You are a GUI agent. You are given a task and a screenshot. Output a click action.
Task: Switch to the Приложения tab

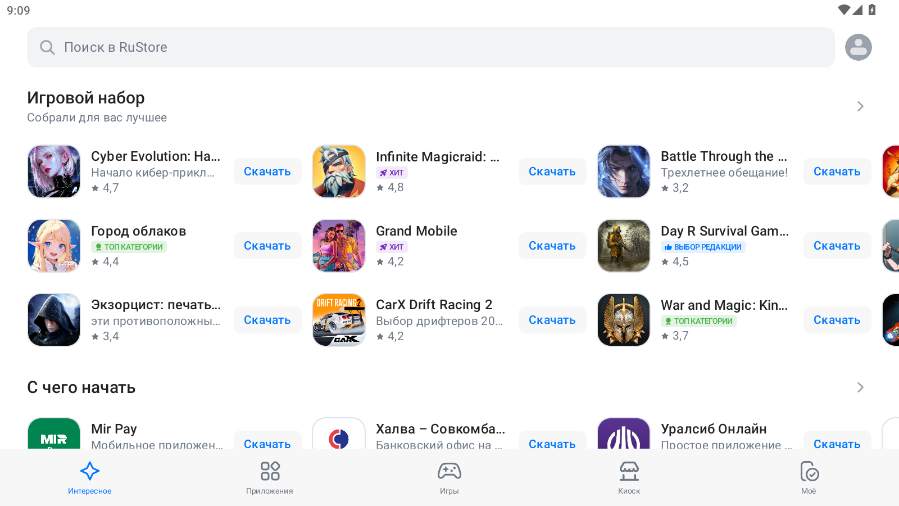point(270,478)
